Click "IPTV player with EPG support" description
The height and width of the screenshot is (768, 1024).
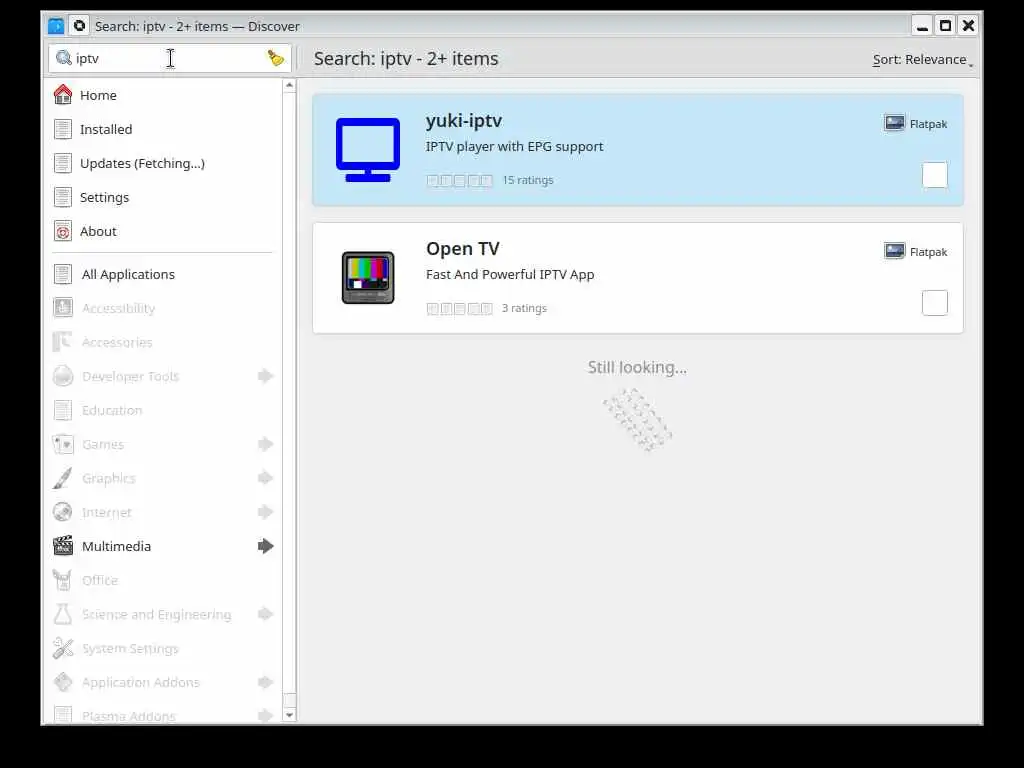tap(515, 146)
